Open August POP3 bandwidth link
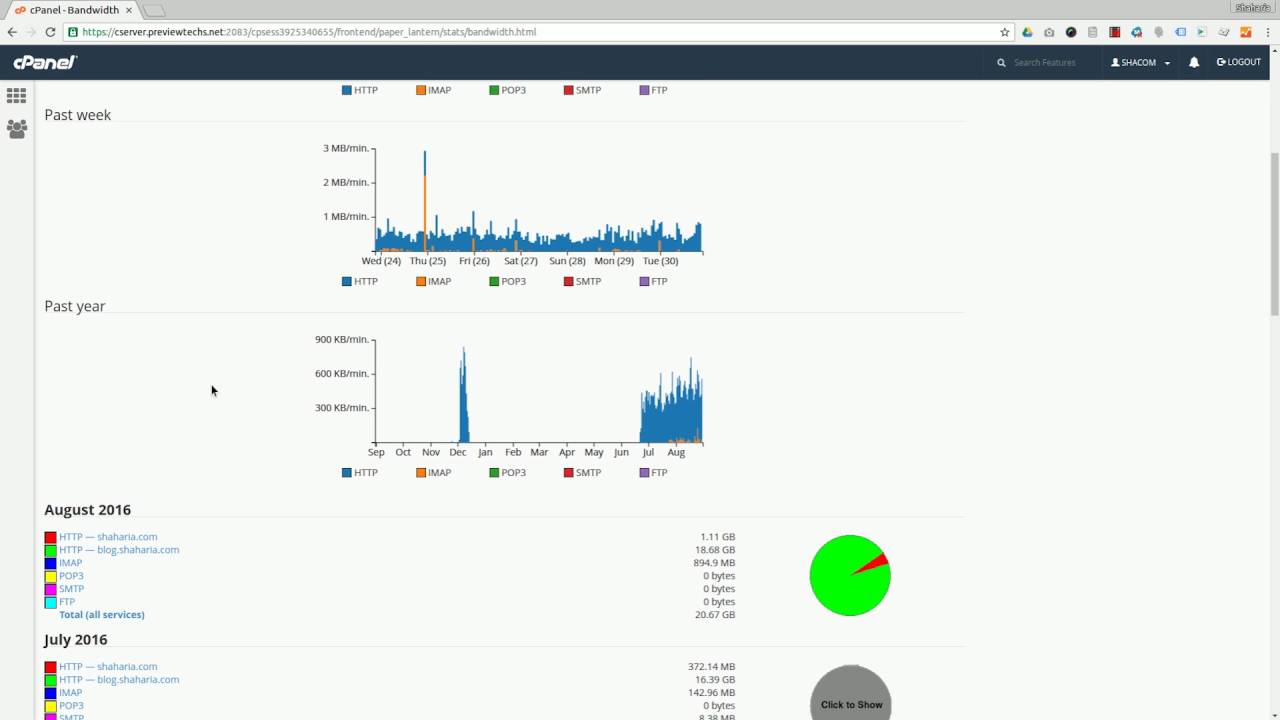 [x=71, y=576]
